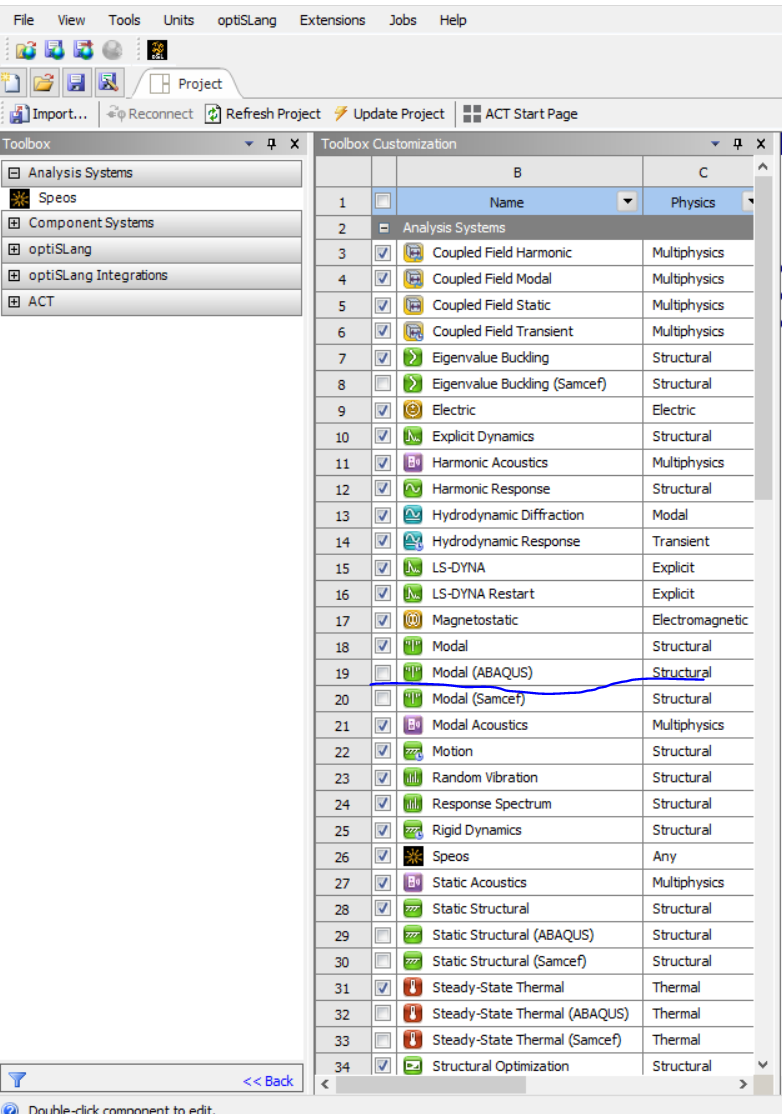
Task: Expand optiSLang Integrations group
Action: [13, 275]
